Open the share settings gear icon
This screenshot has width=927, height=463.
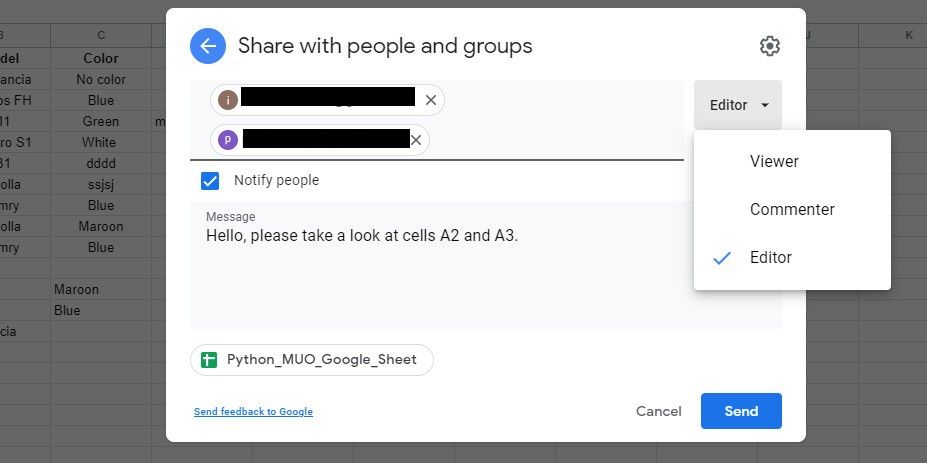tap(769, 46)
